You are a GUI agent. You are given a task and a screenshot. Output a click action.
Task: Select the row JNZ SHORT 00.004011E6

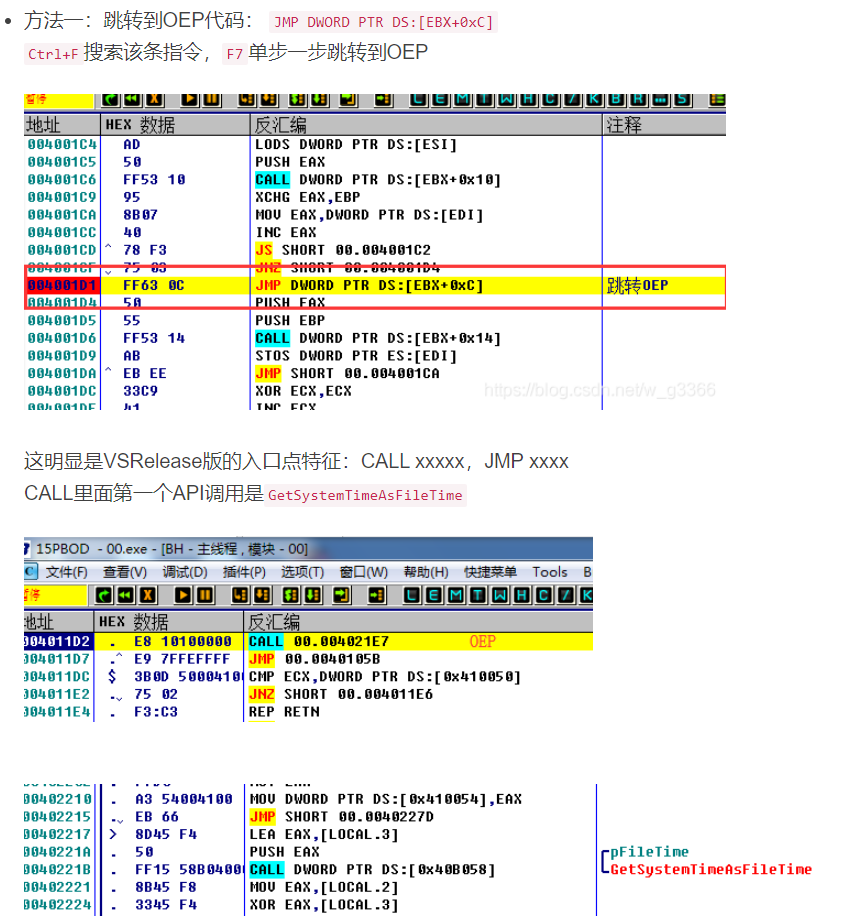coord(308,694)
